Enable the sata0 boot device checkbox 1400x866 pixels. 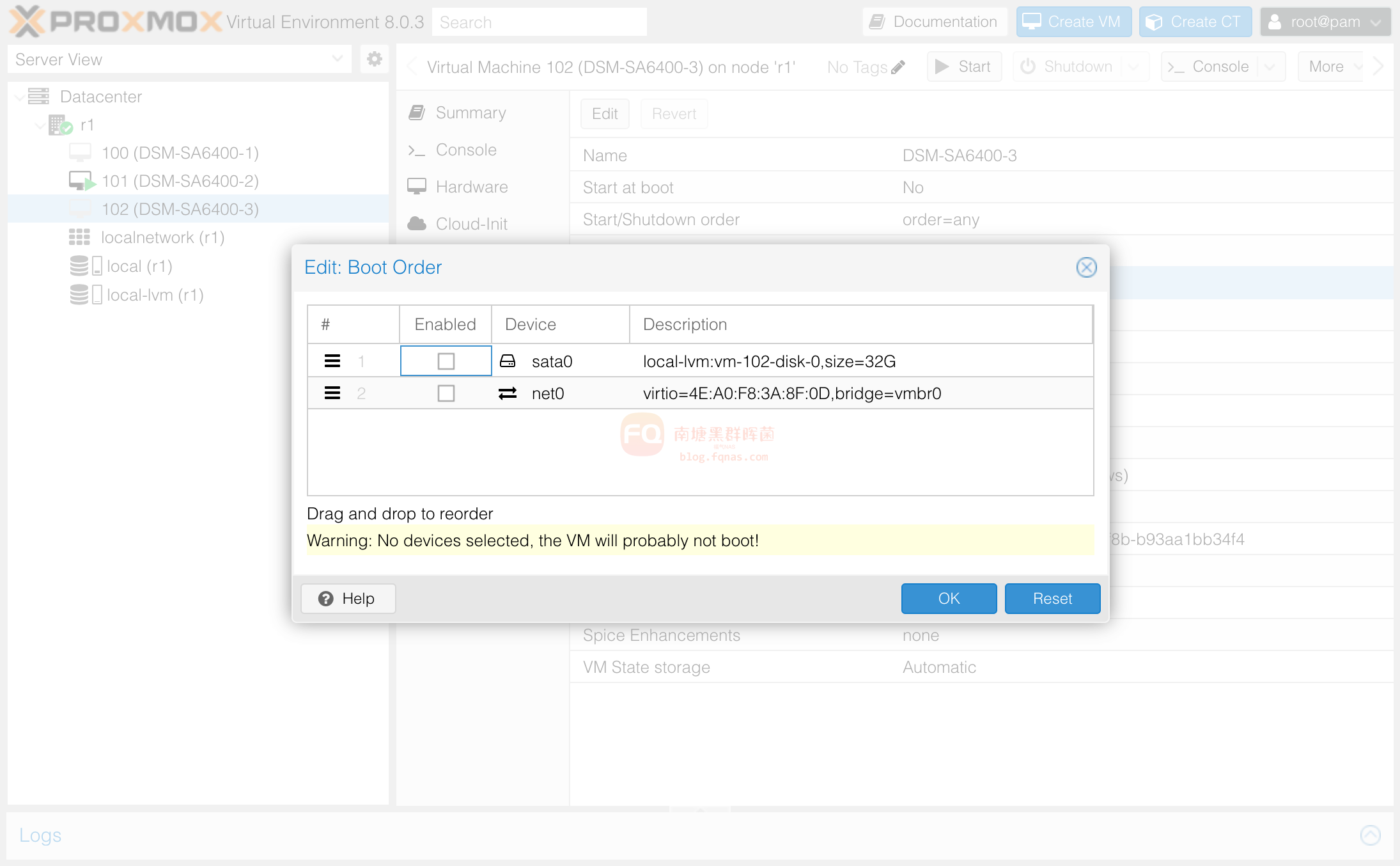coord(446,361)
